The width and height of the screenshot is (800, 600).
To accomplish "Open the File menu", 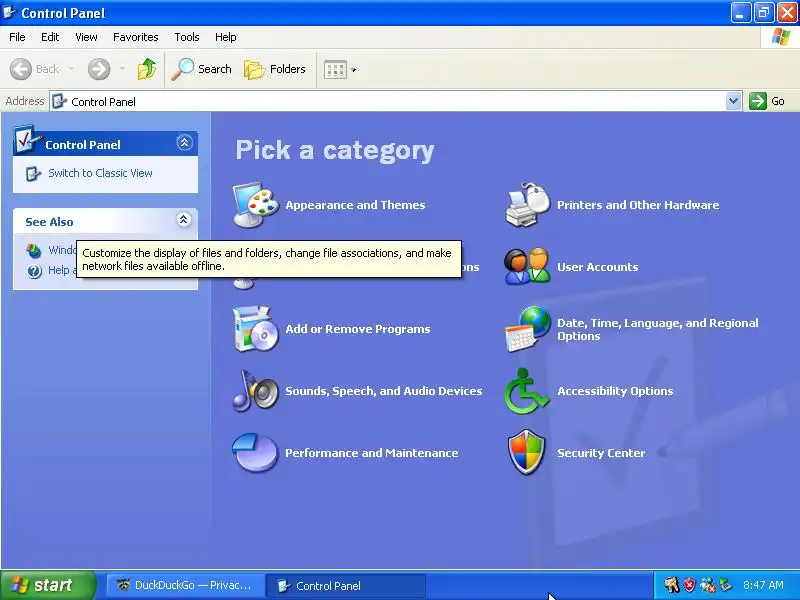I will coord(17,37).
